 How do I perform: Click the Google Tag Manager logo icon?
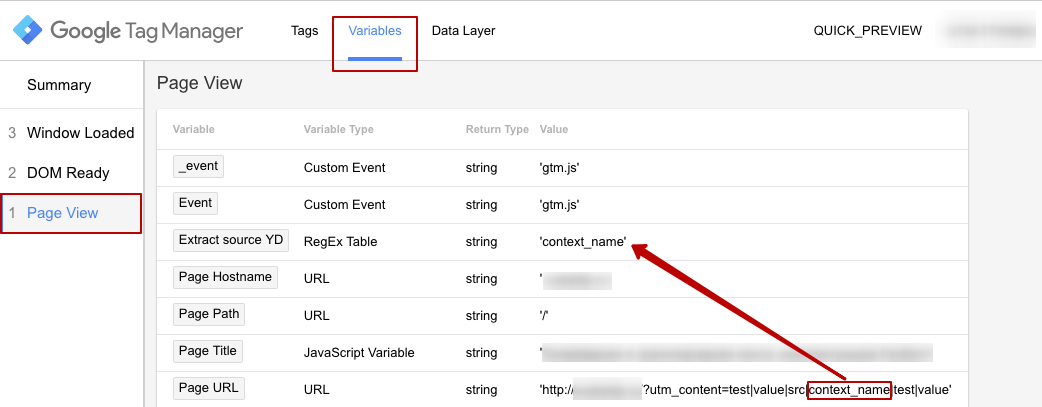click(27, 31)
